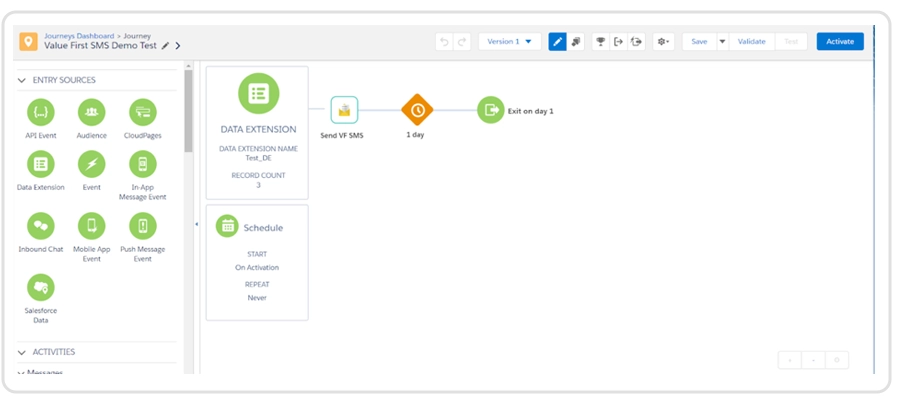
Task: Click the 1 day wait activity
Action: pyautogui.click(x=416, y=110)
